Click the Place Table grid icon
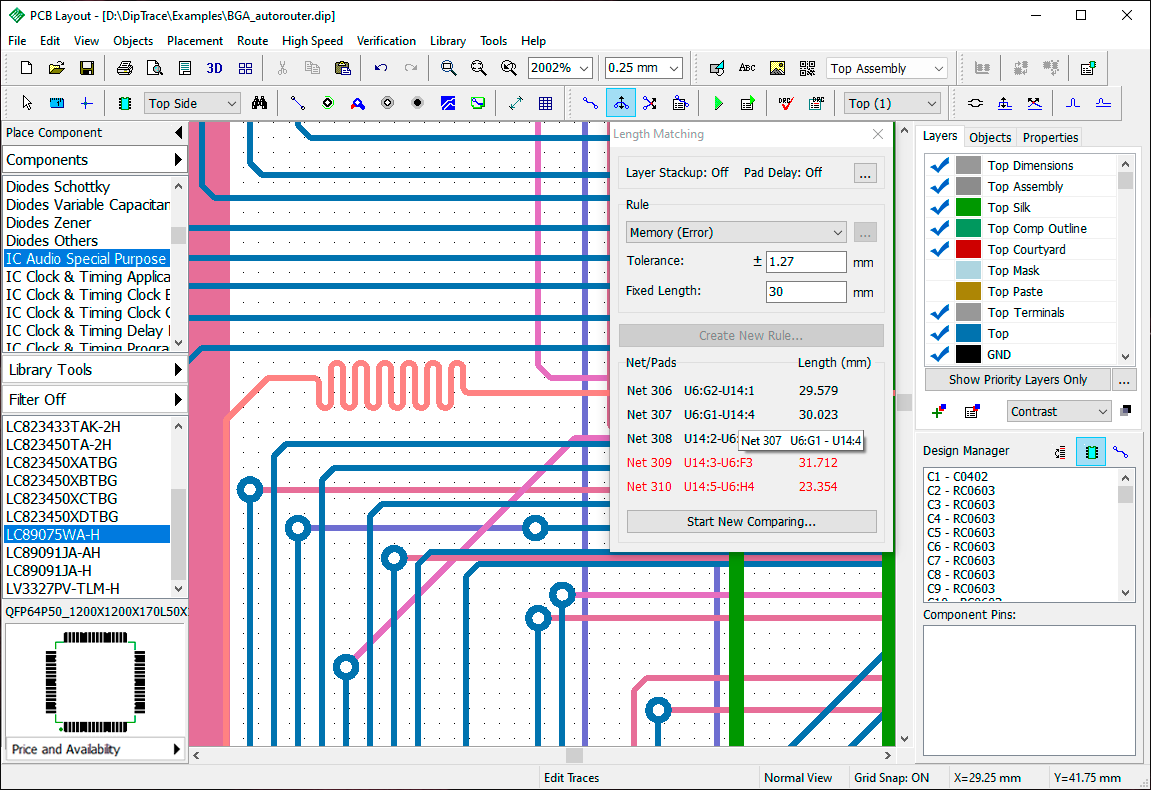1151x790 pixels. point(545,104)
